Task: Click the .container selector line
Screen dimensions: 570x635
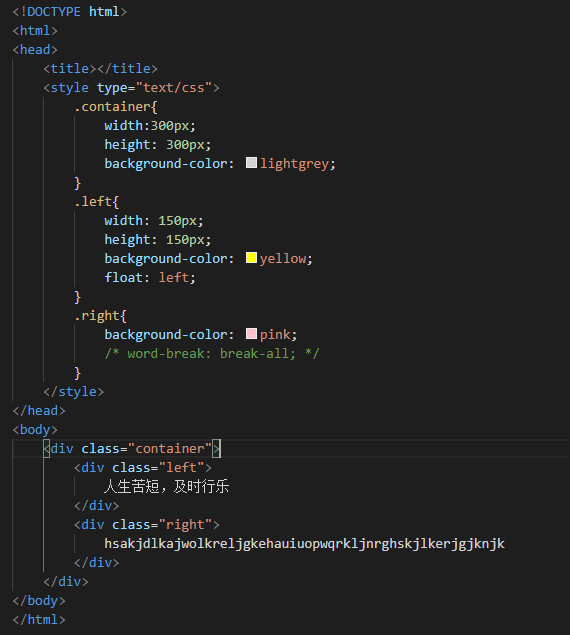Action: point(116,107)
